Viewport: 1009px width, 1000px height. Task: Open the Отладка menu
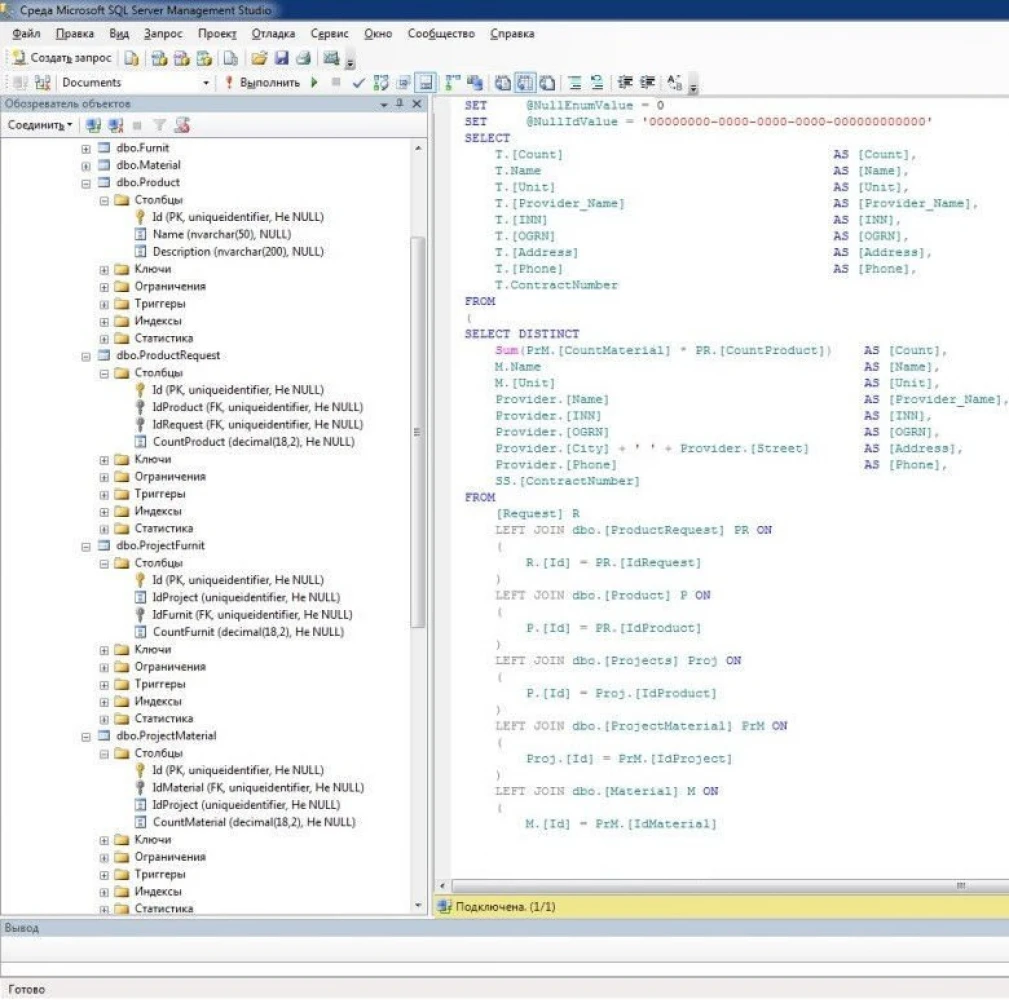pos(273,33)
